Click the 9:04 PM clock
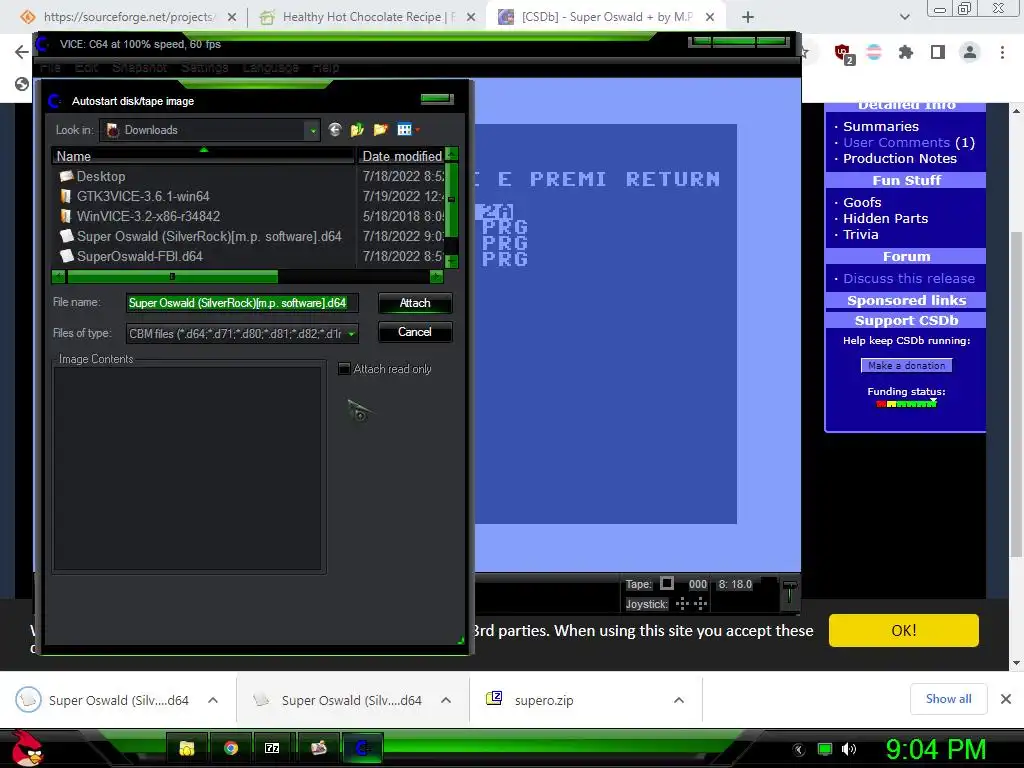Image resolution: width=1024 pixels, height=768 pixels. coord(935,749)
